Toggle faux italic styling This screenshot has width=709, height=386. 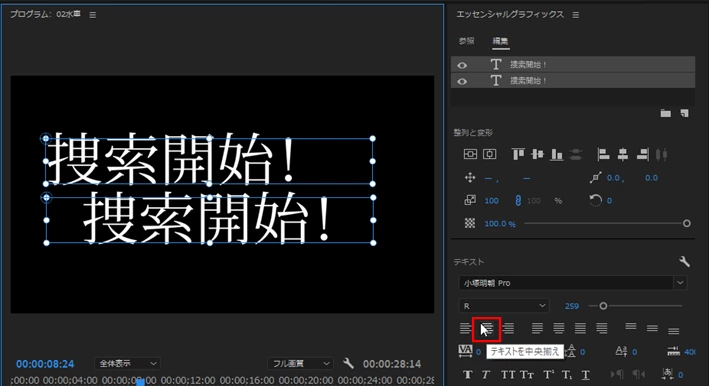point(486,375)
